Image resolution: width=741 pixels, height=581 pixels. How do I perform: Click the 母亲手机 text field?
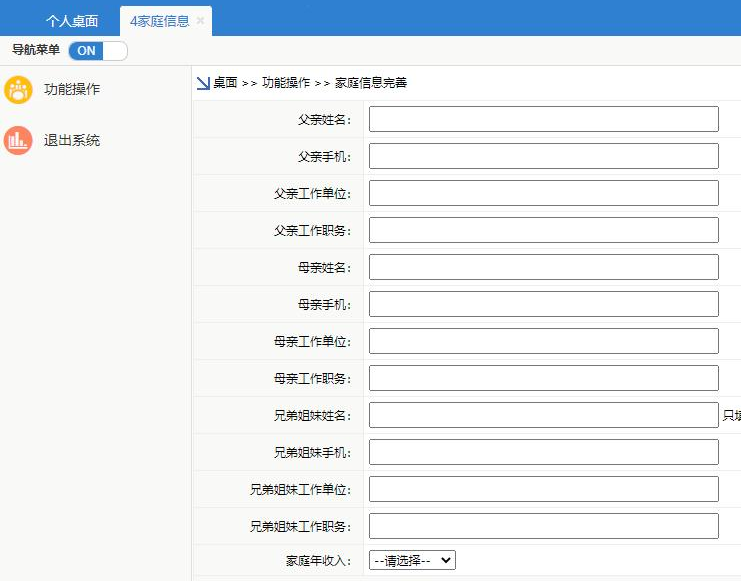pos(543,304)
